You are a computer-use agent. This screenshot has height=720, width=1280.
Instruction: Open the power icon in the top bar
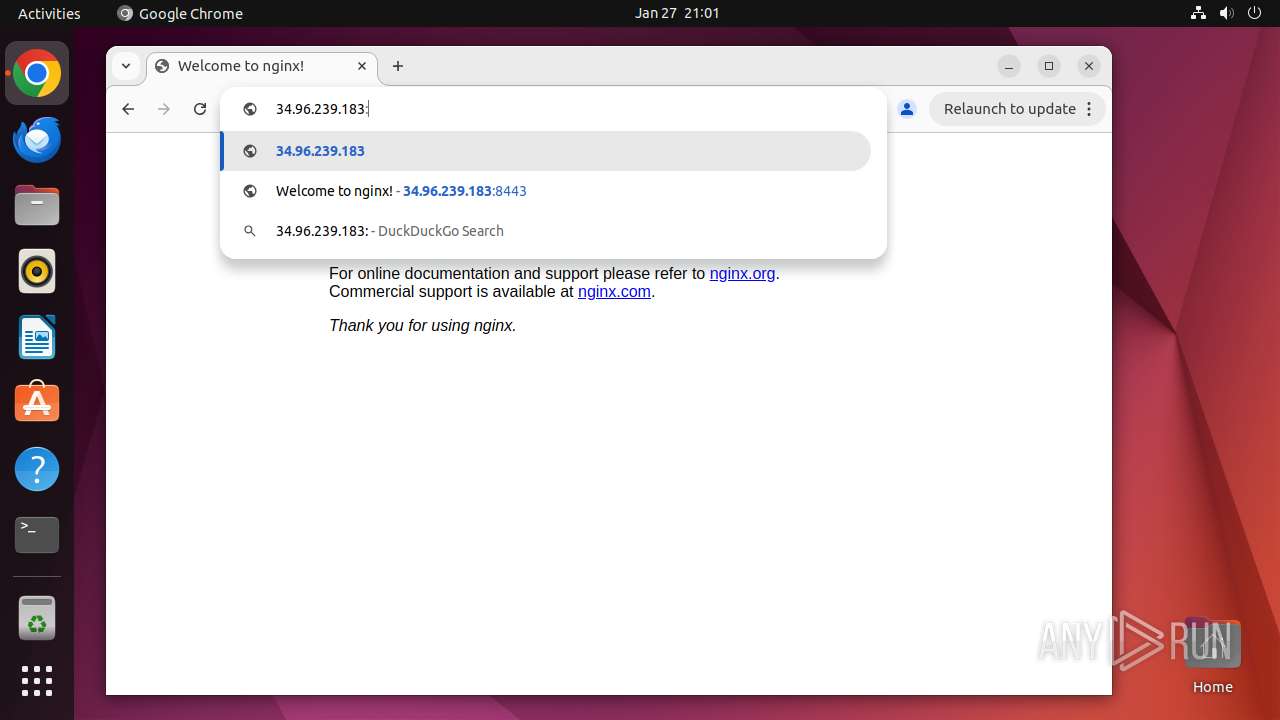point(1255,13)
